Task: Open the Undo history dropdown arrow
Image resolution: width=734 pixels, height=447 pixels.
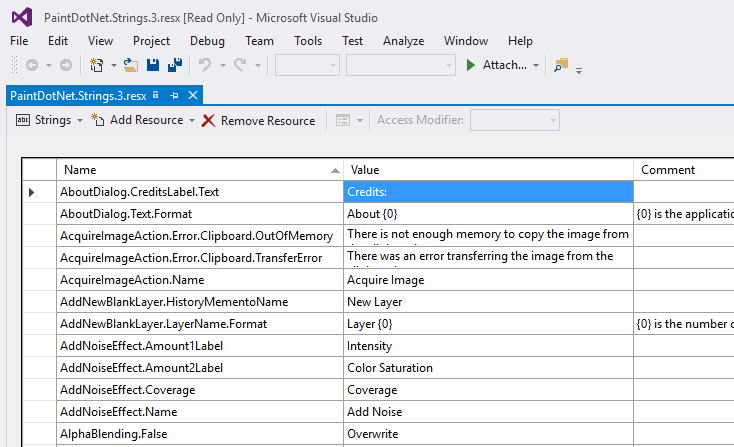Action: (223, 66)
